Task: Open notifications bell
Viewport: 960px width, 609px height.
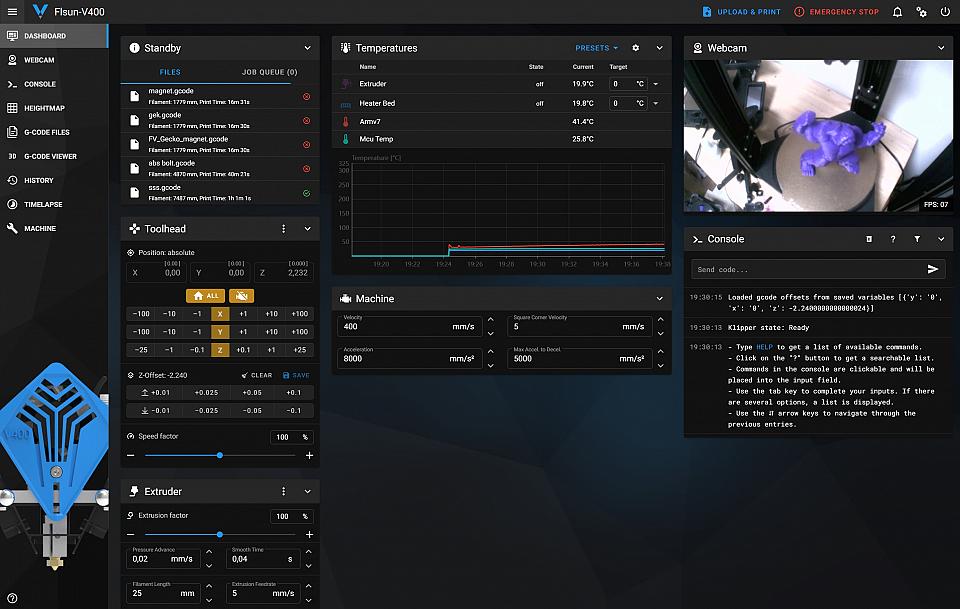Action: [897, 12]
